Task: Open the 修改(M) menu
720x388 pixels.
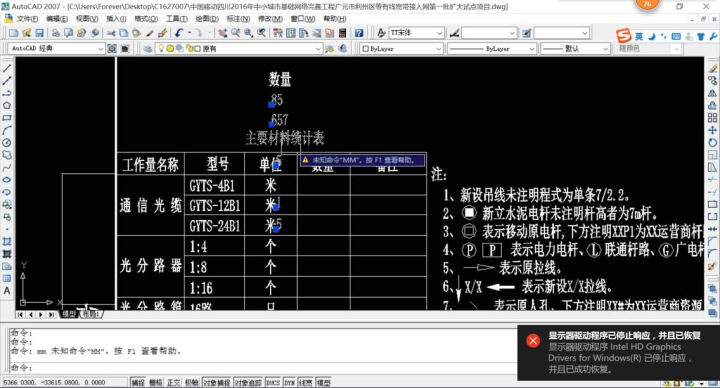Action: click(270, 19)
